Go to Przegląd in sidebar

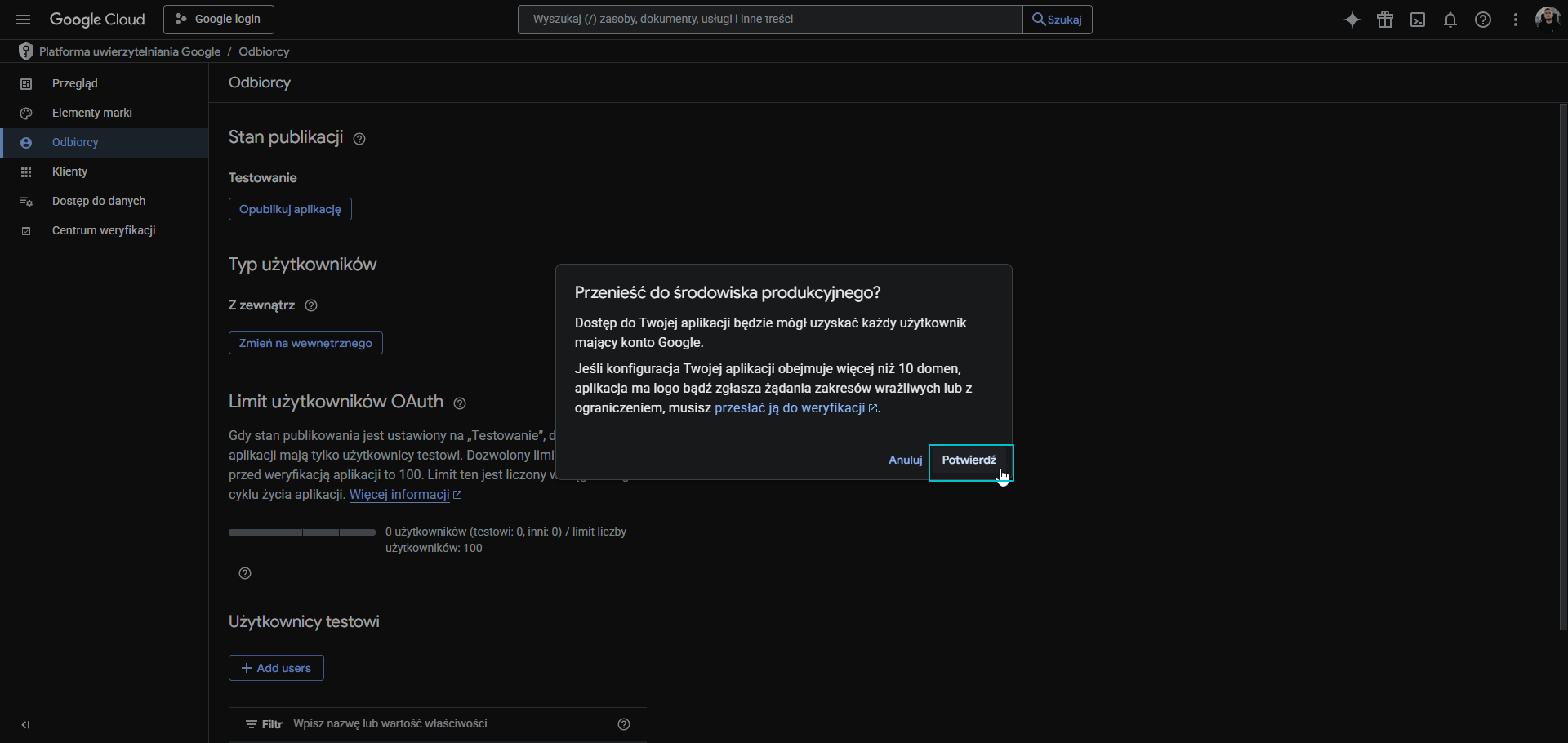(74, 83)
